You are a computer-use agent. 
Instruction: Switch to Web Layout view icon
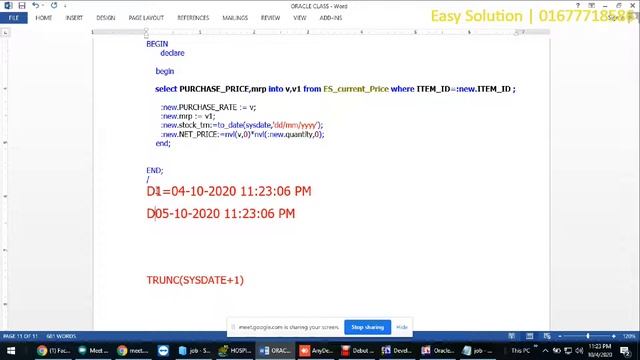coord(547,336)
